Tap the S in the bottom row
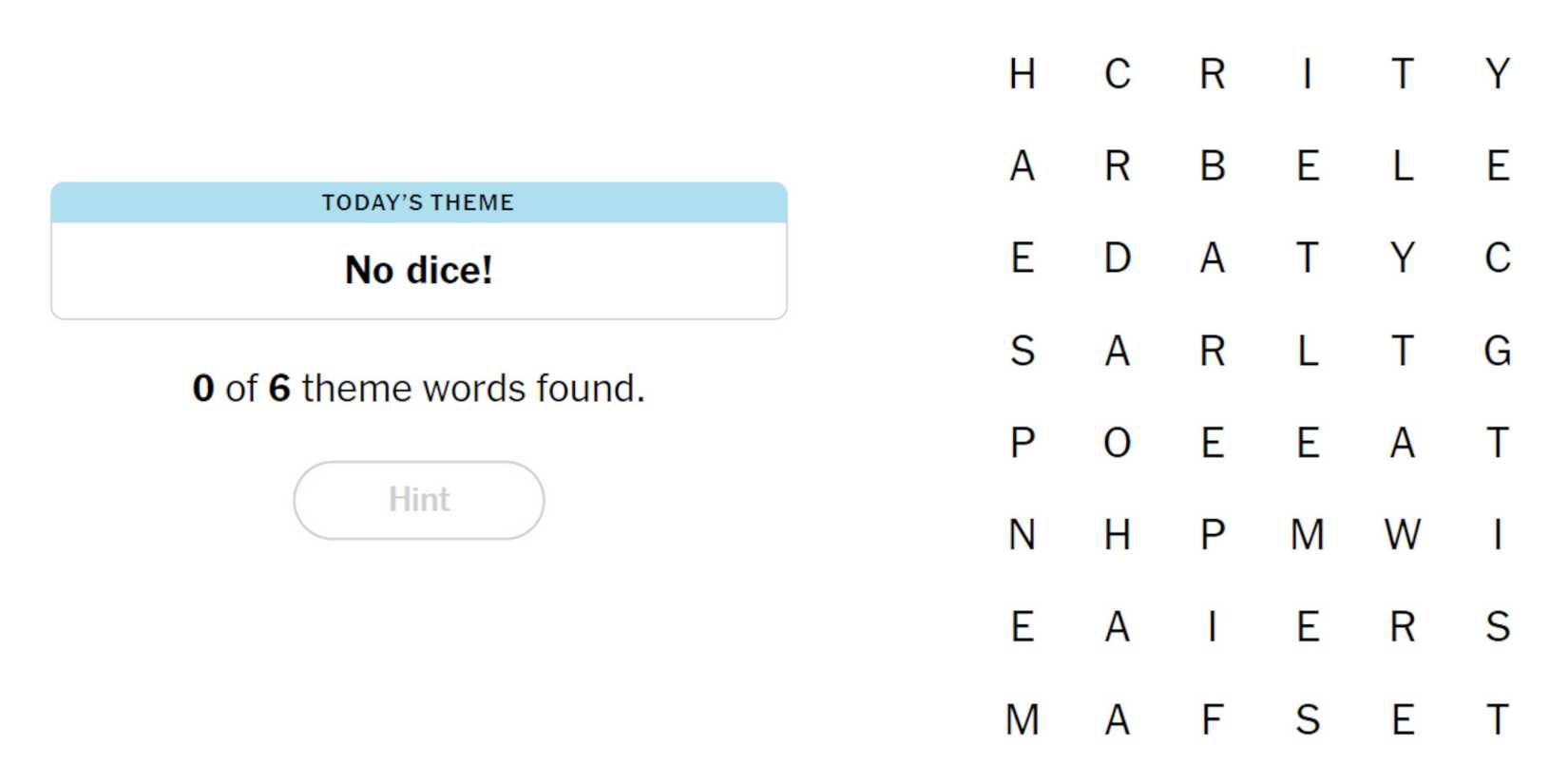 [x=1307, y=719]
